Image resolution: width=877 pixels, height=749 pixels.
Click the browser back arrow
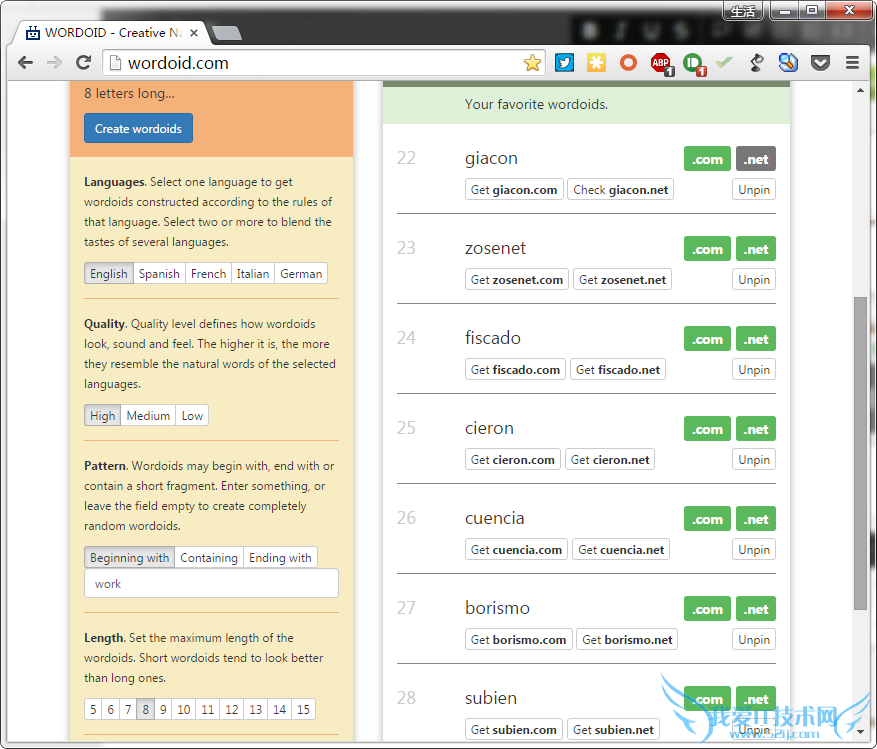[x=26, y=63]
